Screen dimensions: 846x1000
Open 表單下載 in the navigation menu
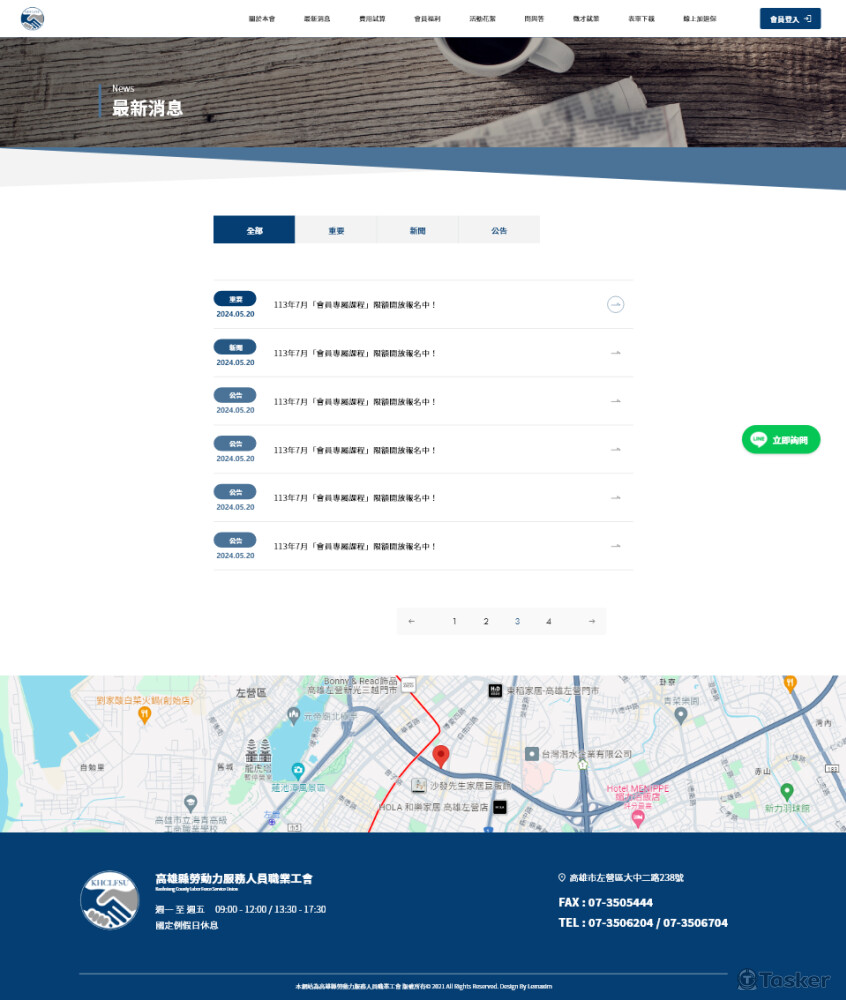click(x=642, y=19)
